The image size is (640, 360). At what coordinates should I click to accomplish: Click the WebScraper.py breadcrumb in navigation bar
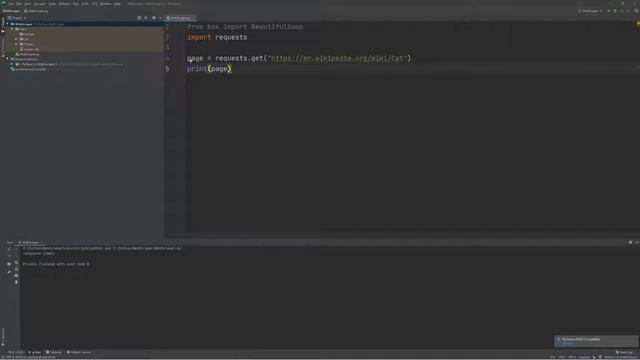click(36, 11)
